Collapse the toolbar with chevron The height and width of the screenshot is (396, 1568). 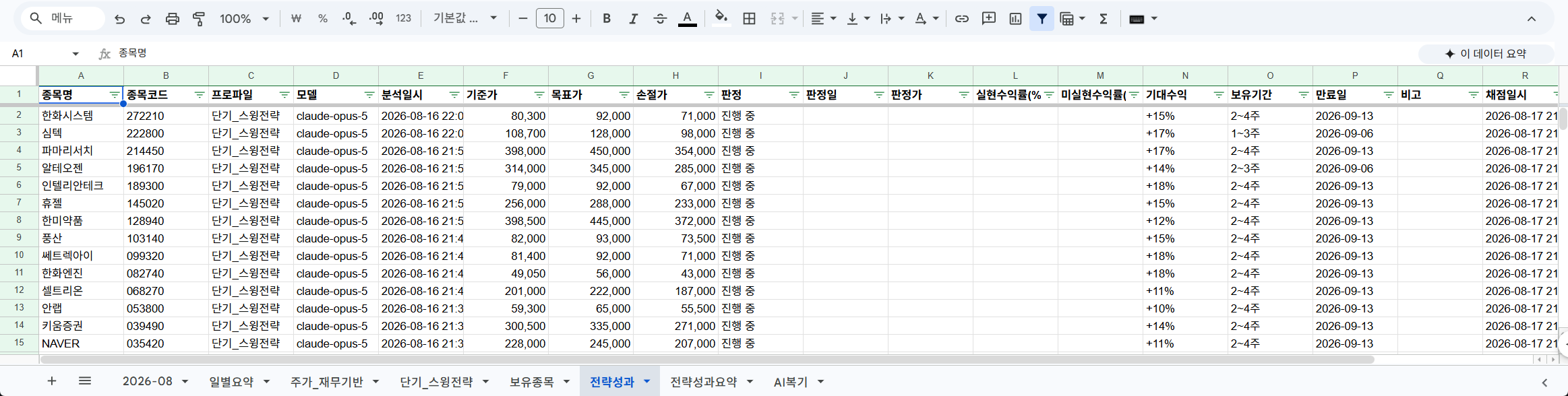(x=1532, y=19)
